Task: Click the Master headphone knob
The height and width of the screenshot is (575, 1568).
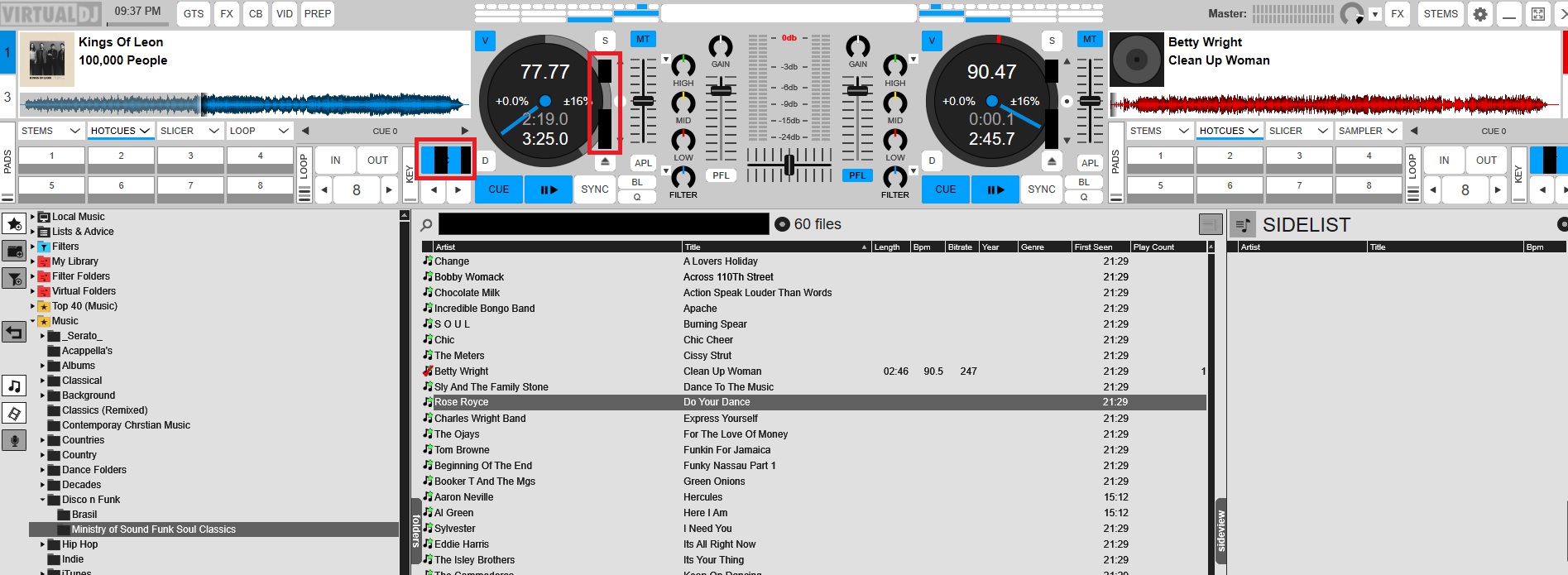Action: (x=1351, y=14)
